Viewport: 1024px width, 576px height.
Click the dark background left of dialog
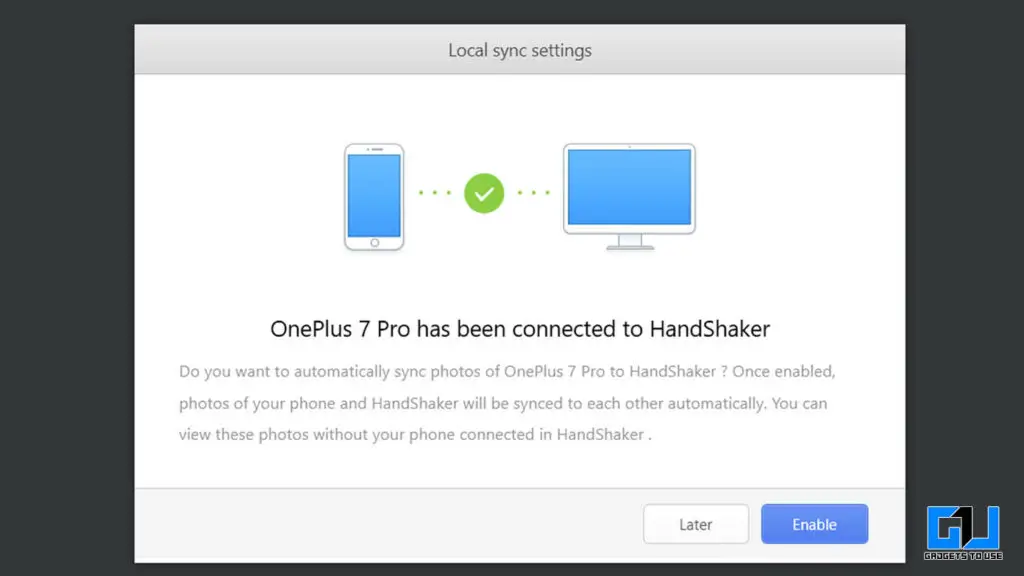coord(67,288)
